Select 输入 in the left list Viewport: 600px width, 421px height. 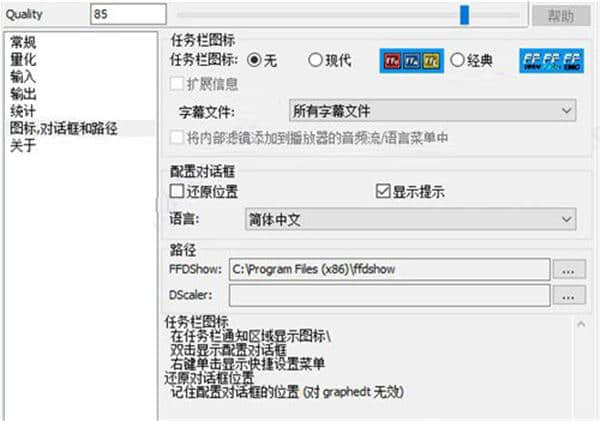23,76
